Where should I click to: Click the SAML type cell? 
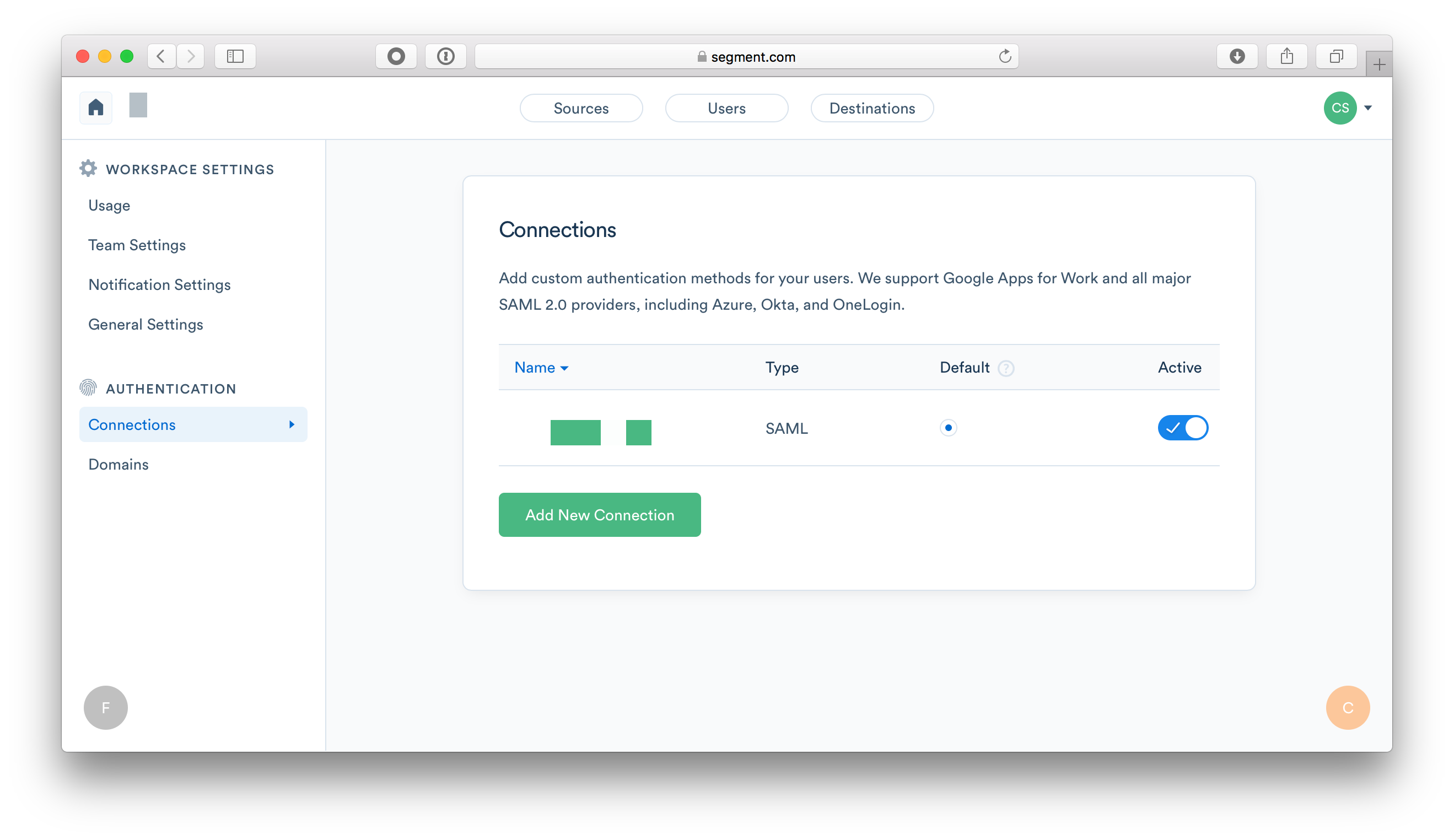(786, 429)
